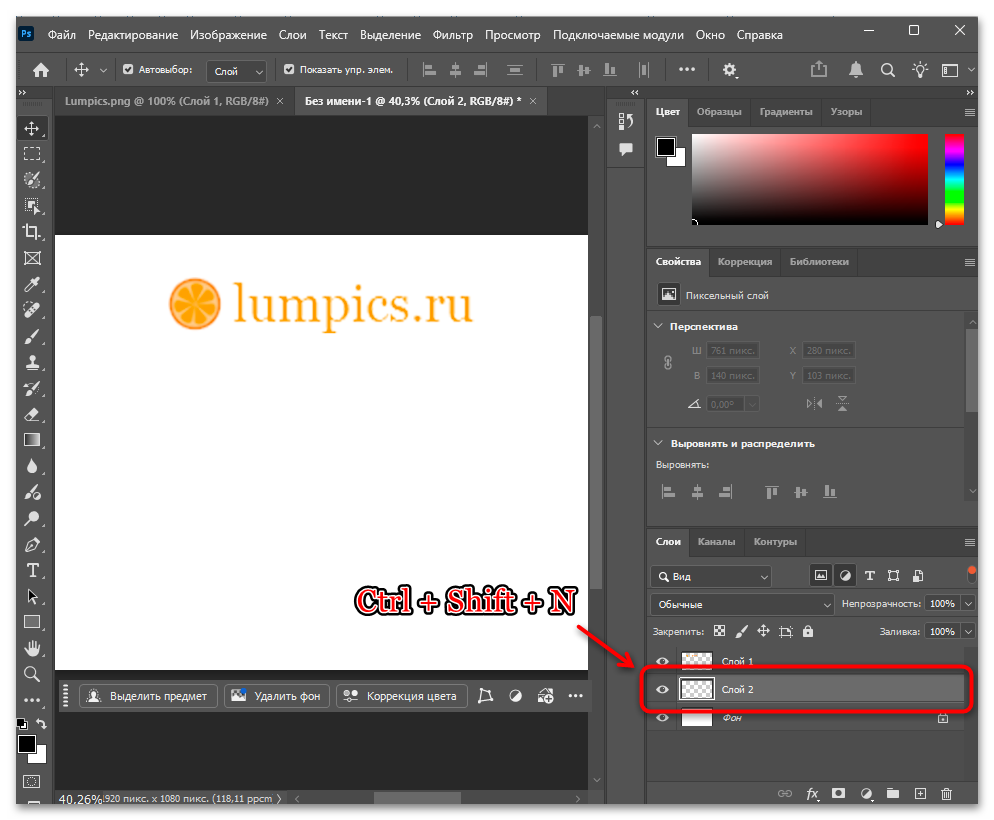Toggle lock all layer padlock

coord(808,631)
